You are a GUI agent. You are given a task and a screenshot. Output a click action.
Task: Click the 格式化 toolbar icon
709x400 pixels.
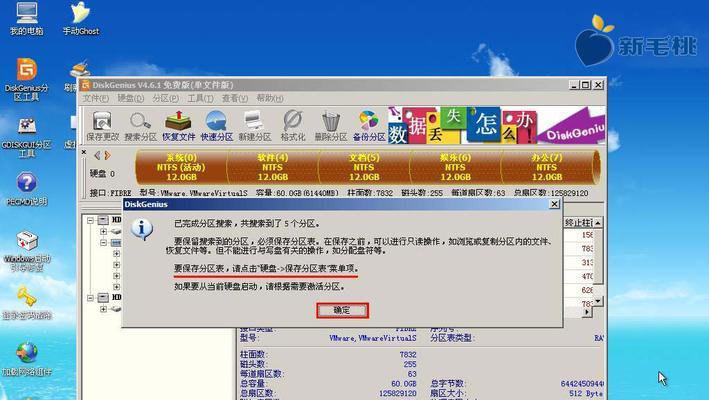pos(293,126)
